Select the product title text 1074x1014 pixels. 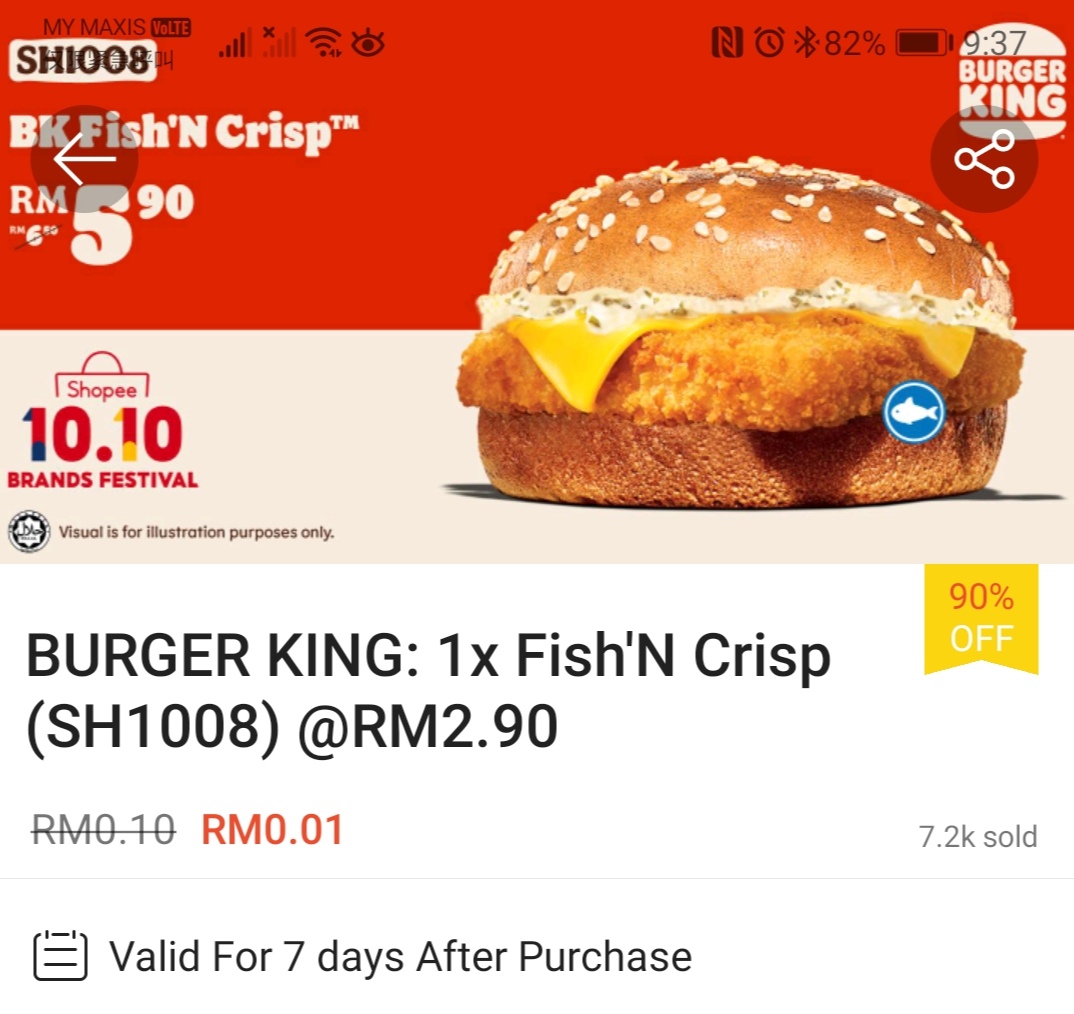[428, 691]
